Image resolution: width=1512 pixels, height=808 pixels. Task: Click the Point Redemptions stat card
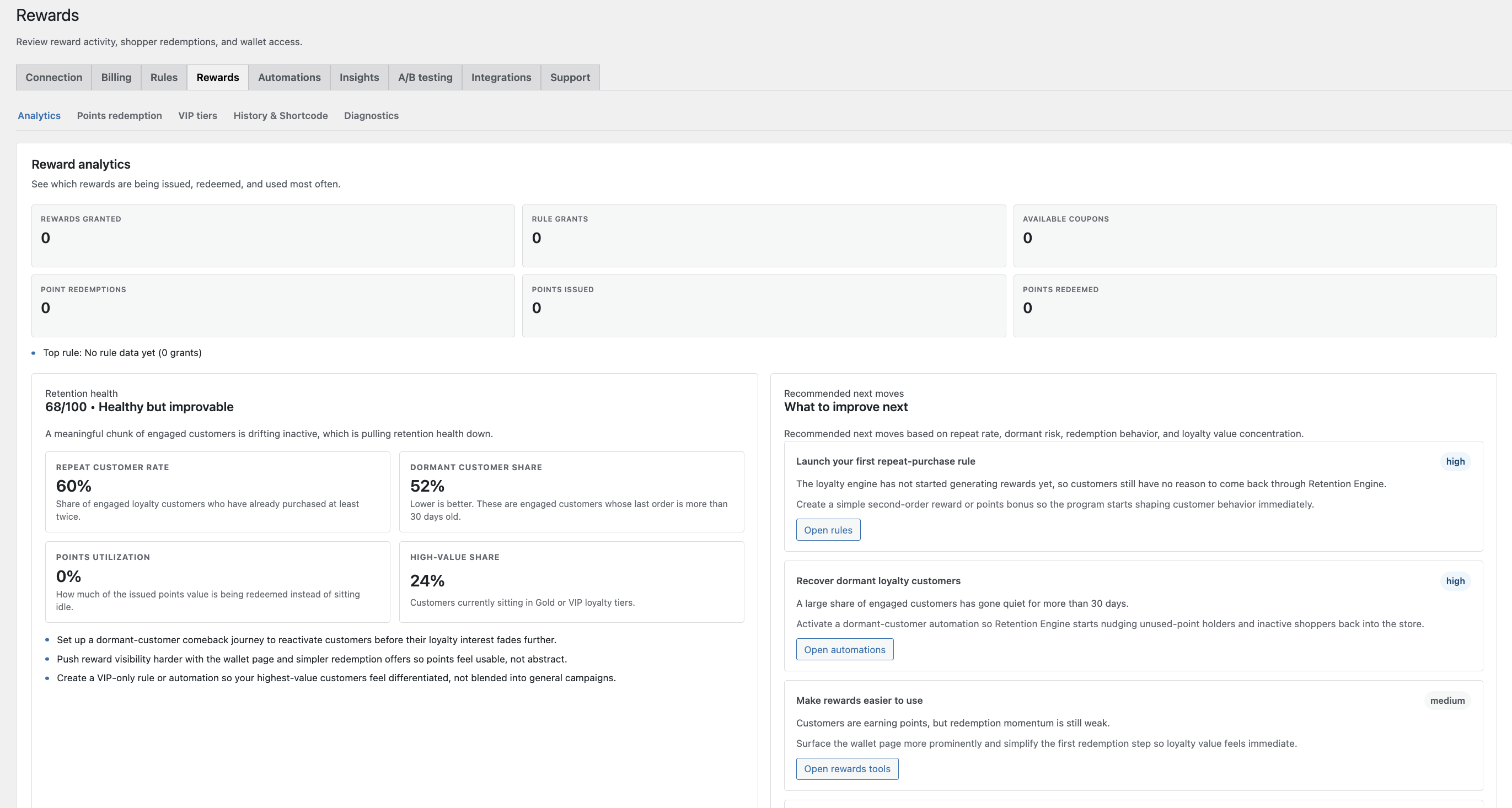click(273, 306)
